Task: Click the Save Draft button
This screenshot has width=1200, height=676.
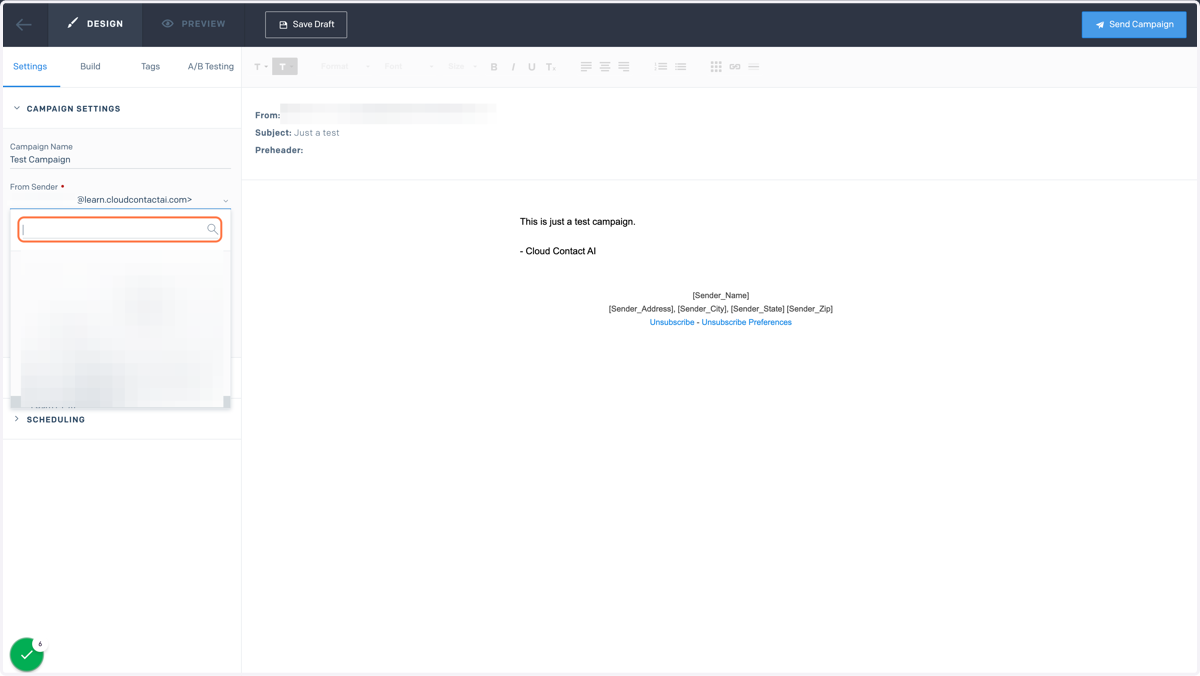Action: pos(306,24)
